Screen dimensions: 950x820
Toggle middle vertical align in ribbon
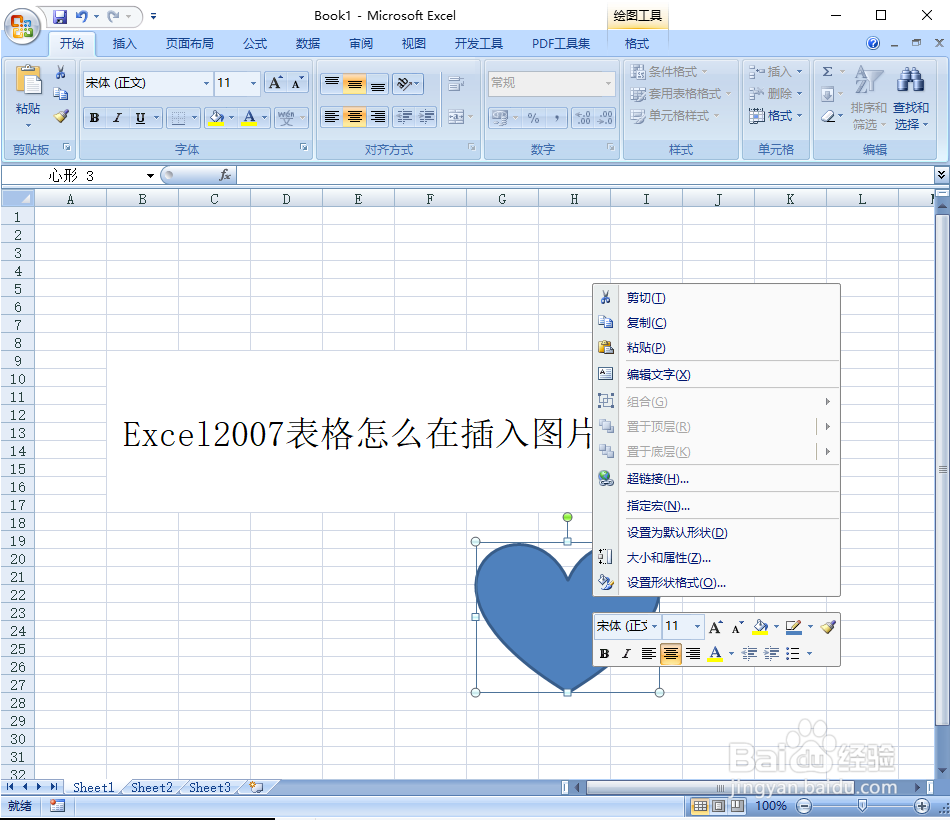click(355, 84)
